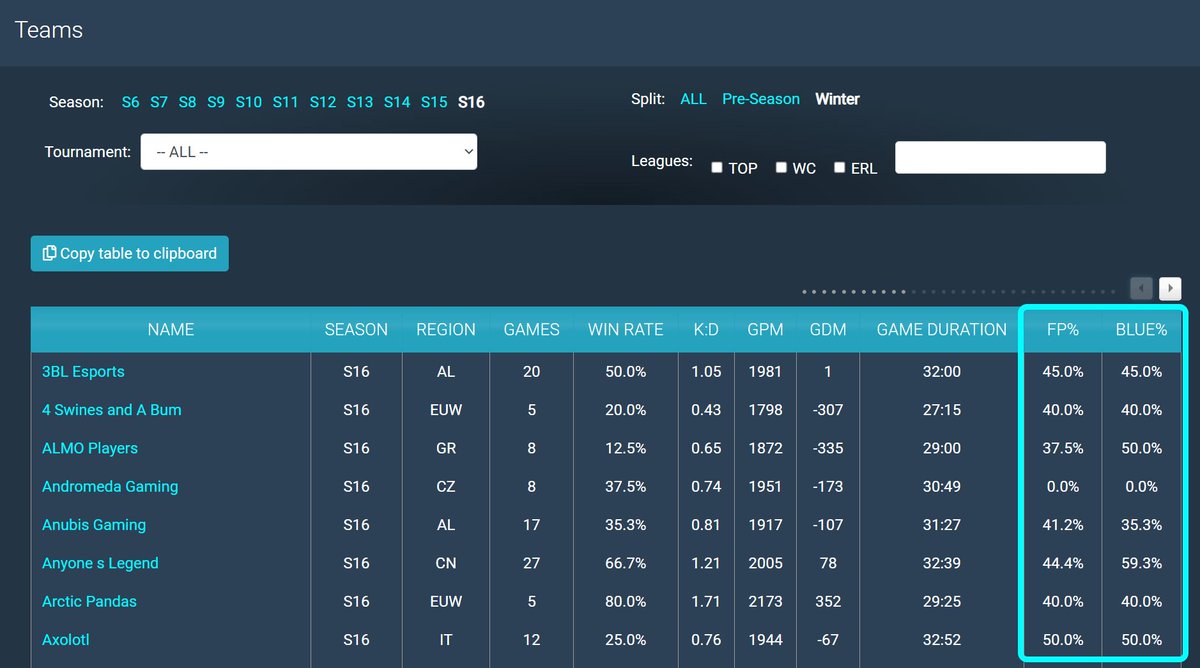Image resolution: width=1200 pixels, height=668 pixels.
Task: Click Anyone s Legend win rate 66.7%
Action: coord(626,563)
